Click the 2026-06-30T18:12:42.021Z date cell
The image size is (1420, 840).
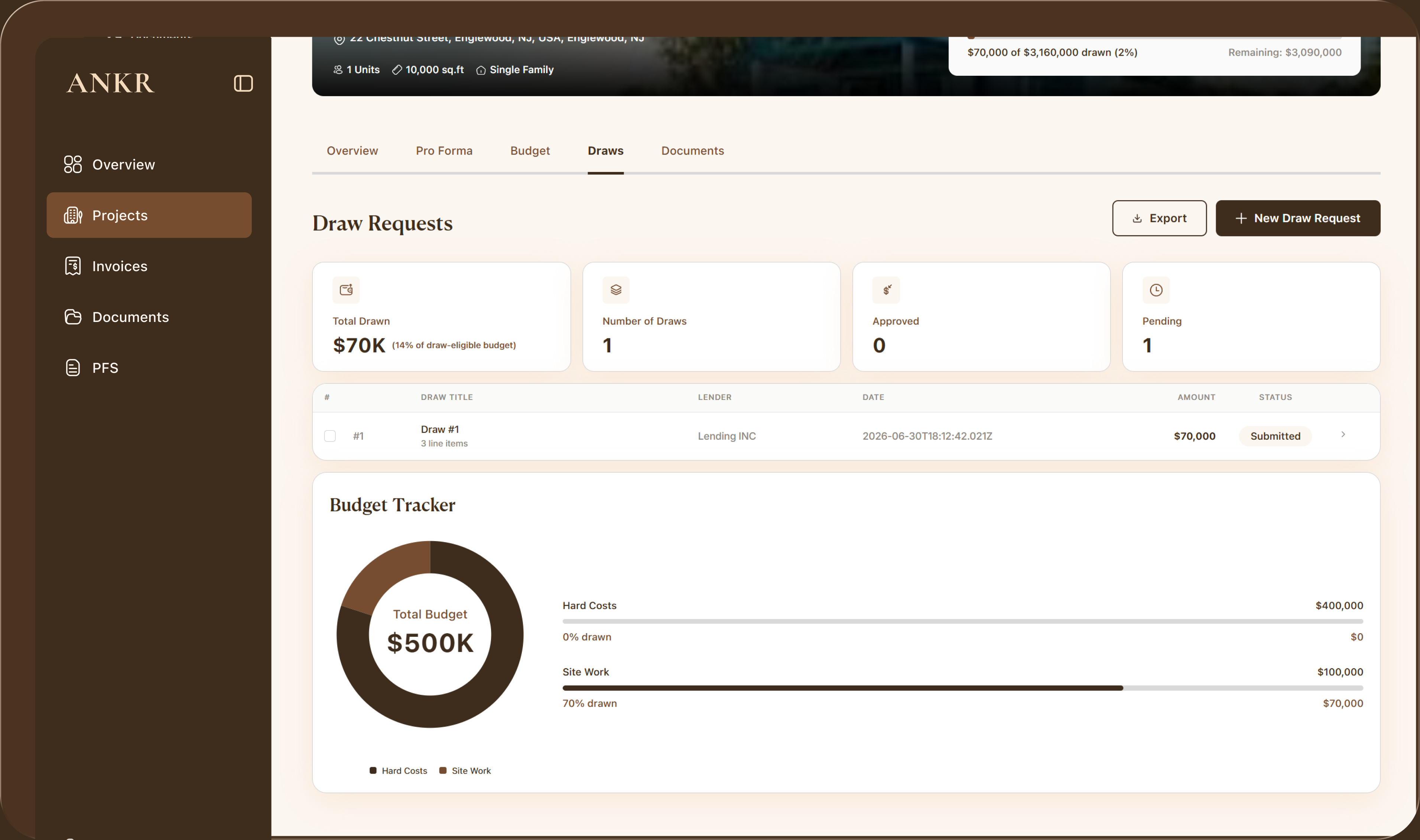(x=927, y=436)
